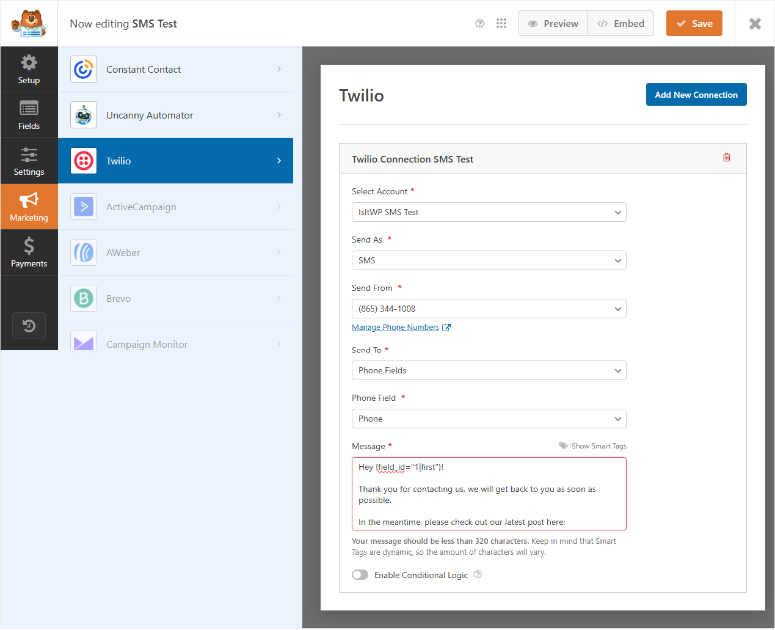Expand Uncanny Automator row chevron
The height and width of the screenshot is (630, 775).
pos(279,115)
